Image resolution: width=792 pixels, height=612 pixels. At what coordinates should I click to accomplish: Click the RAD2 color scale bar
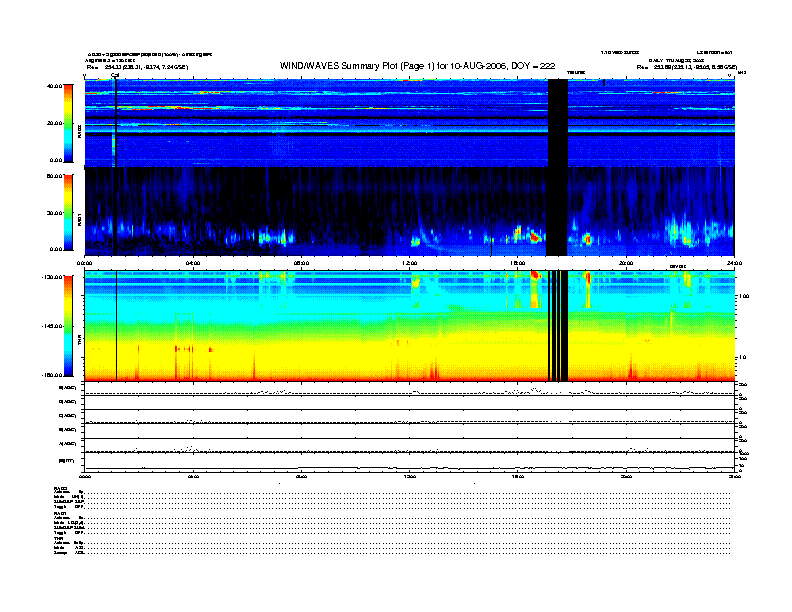point(68,124)
